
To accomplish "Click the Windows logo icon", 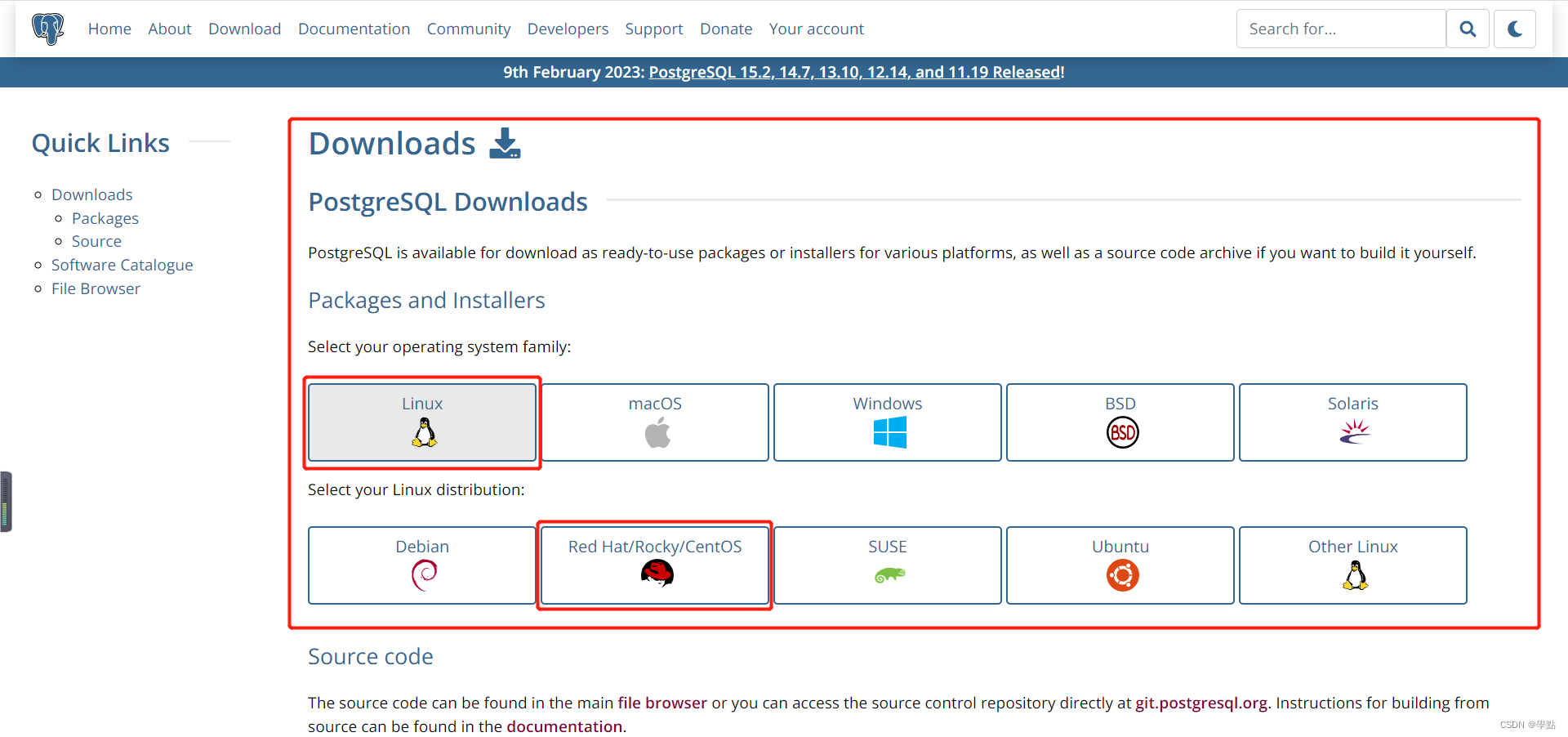I will pyautogui.click(x=889, y=432).
